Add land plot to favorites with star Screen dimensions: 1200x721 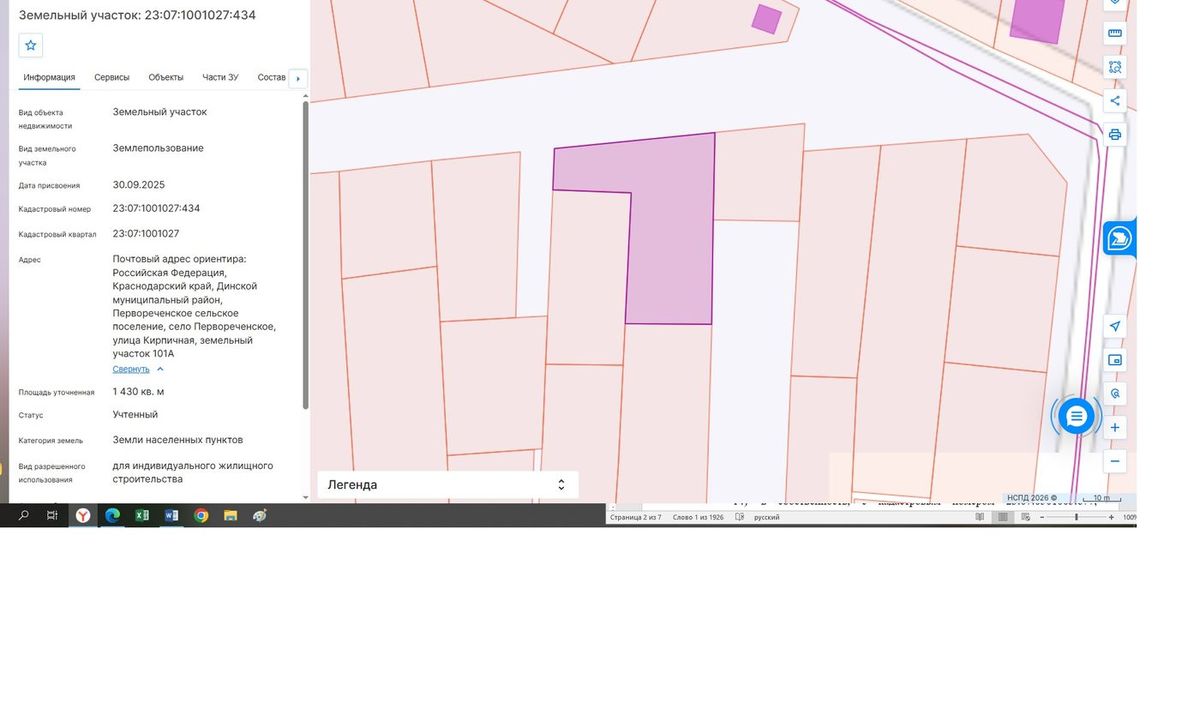click(x=31, y=45)
